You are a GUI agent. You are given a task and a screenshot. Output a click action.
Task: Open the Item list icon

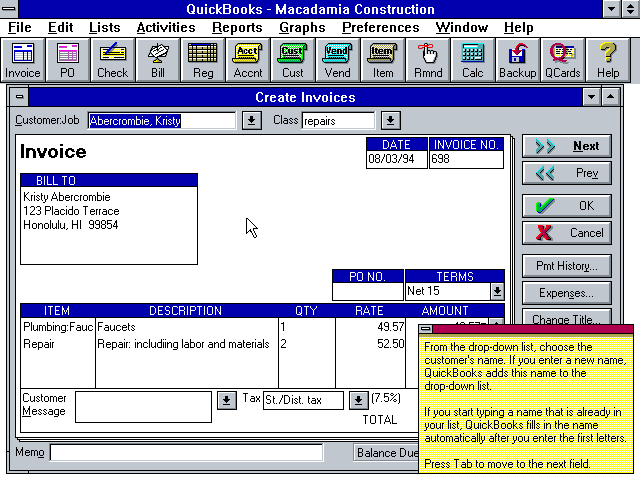(x=383, y=60)
